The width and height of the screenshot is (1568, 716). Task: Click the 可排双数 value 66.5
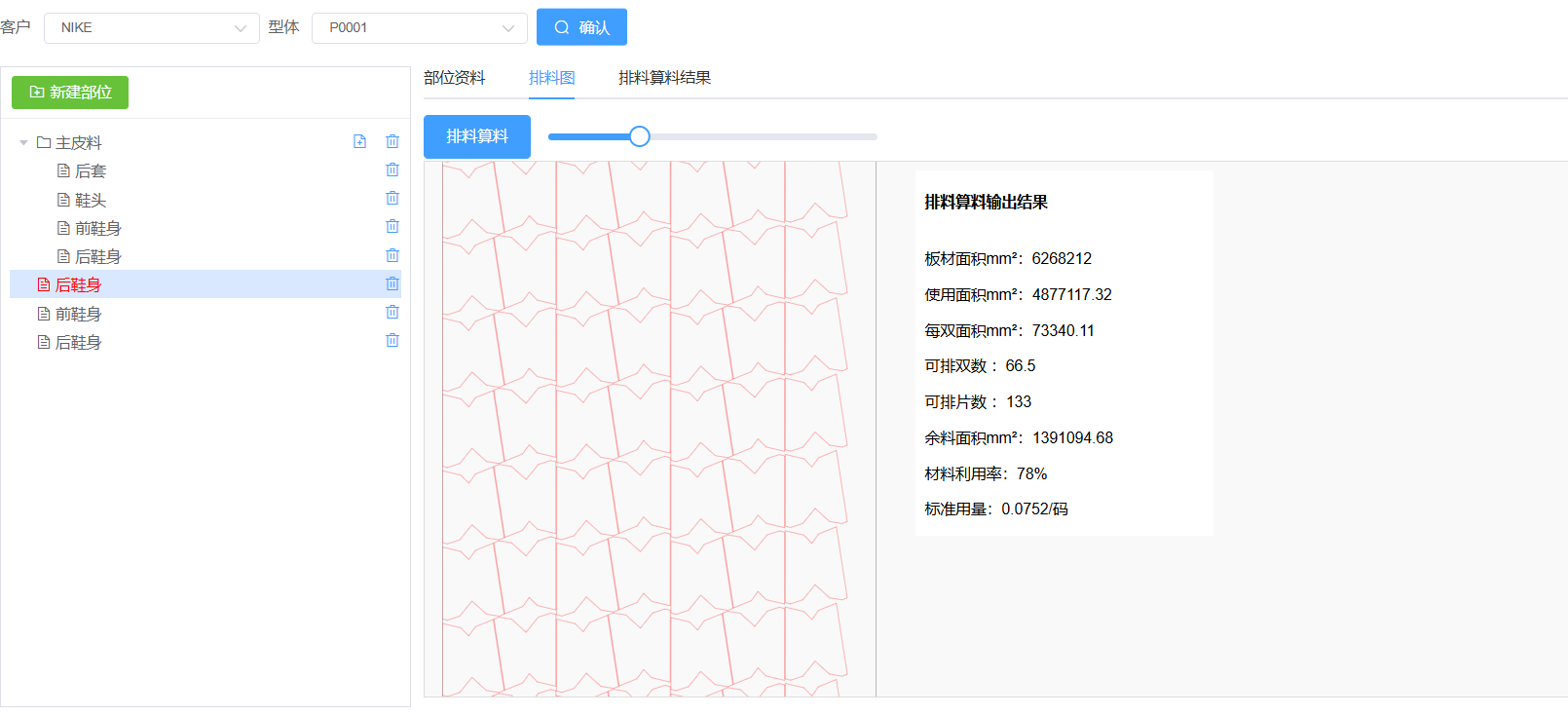(1021, 365)
